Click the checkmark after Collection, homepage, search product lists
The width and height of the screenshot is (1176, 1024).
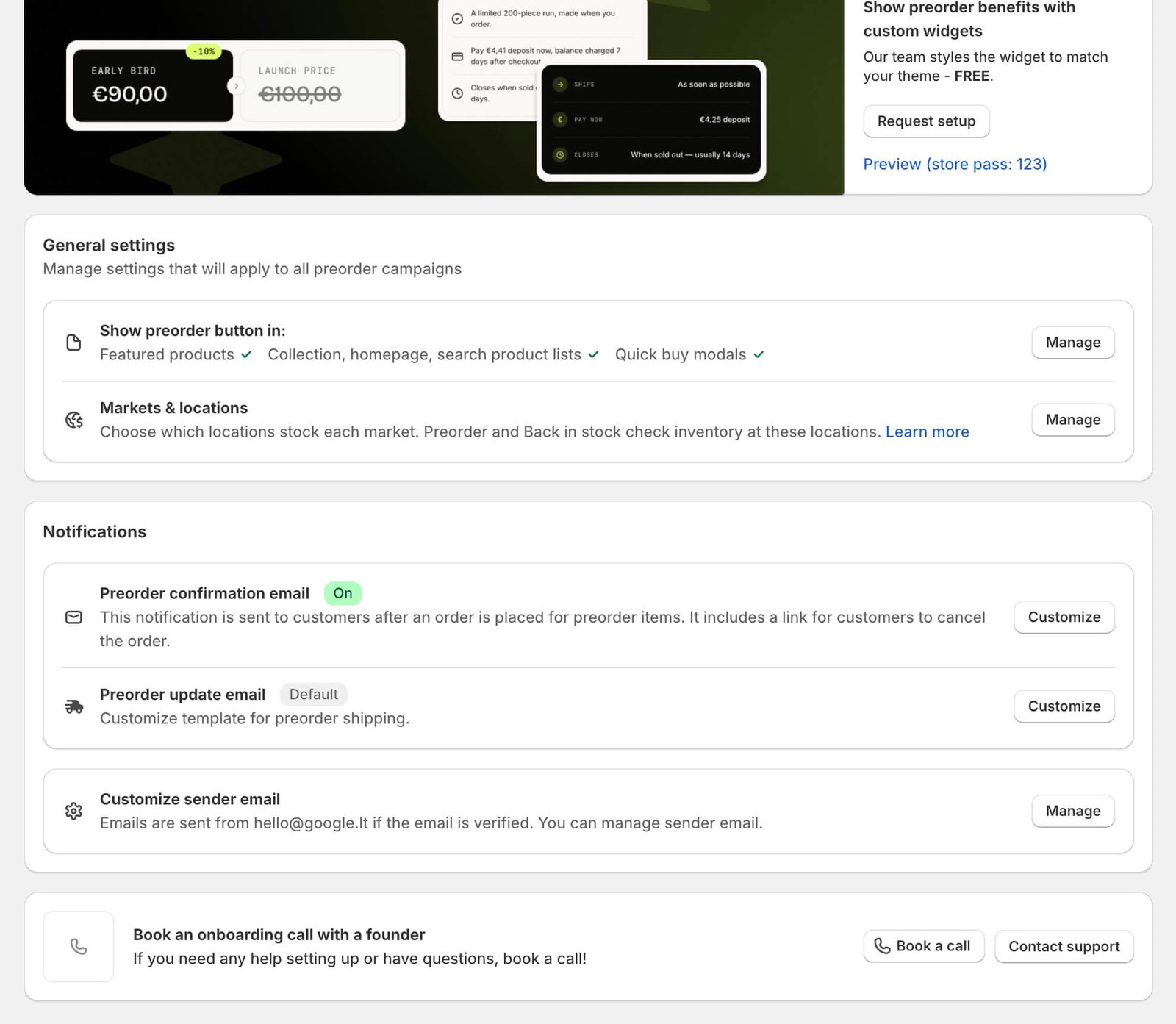click(593, 354)
